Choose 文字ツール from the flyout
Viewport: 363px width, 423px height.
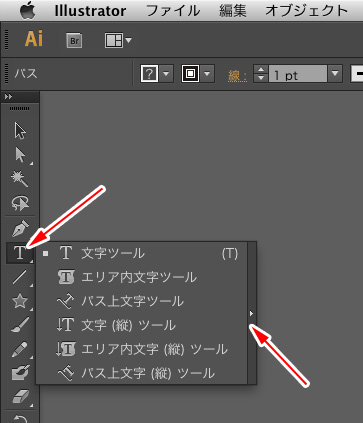(142, 253)
